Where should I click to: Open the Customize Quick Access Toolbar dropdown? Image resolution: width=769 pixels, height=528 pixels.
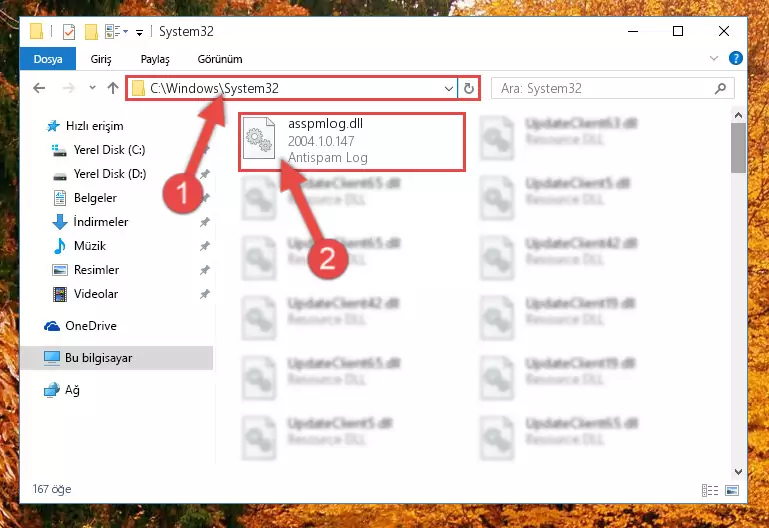(140, 32)
